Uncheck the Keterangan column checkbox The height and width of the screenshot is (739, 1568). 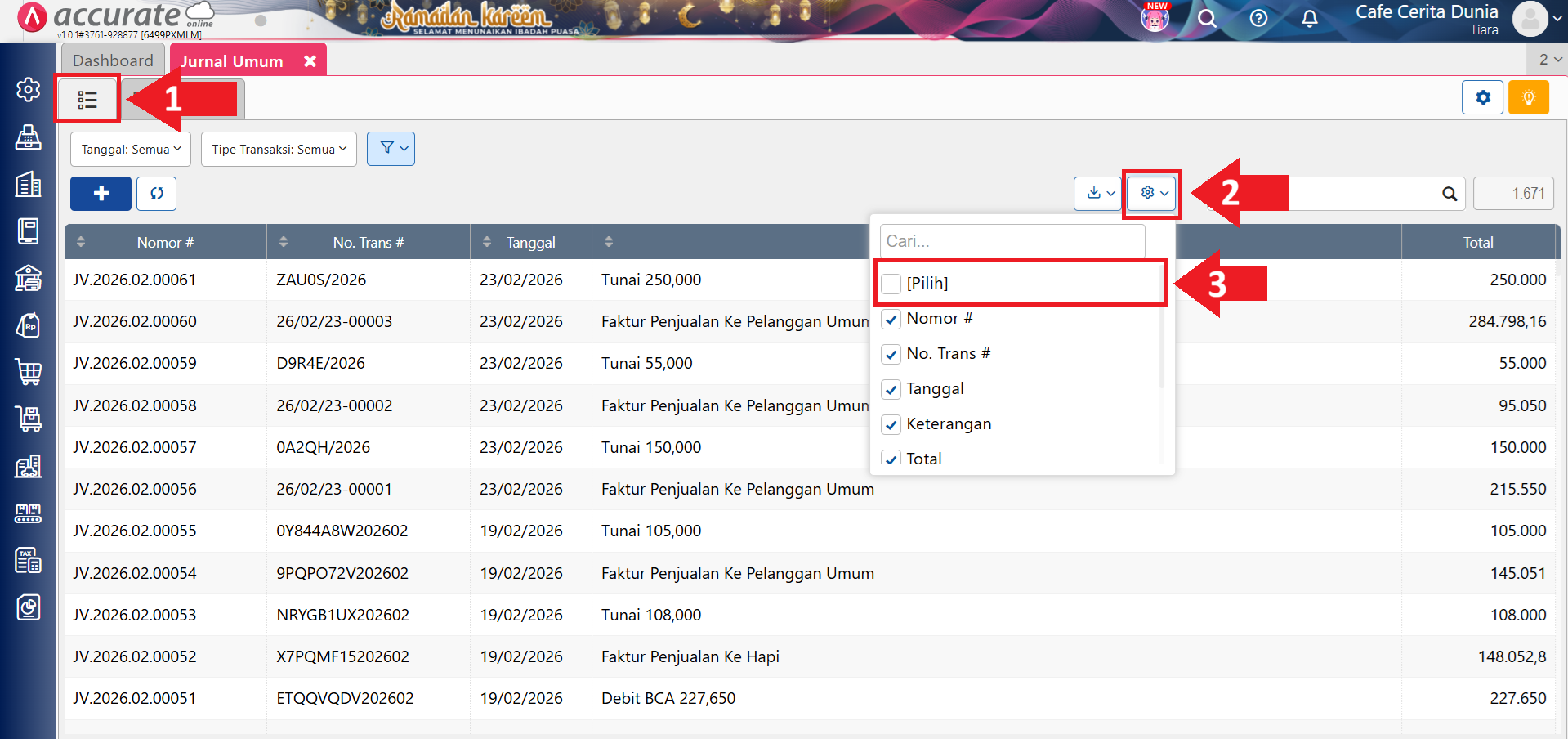(x=891, y=424)
